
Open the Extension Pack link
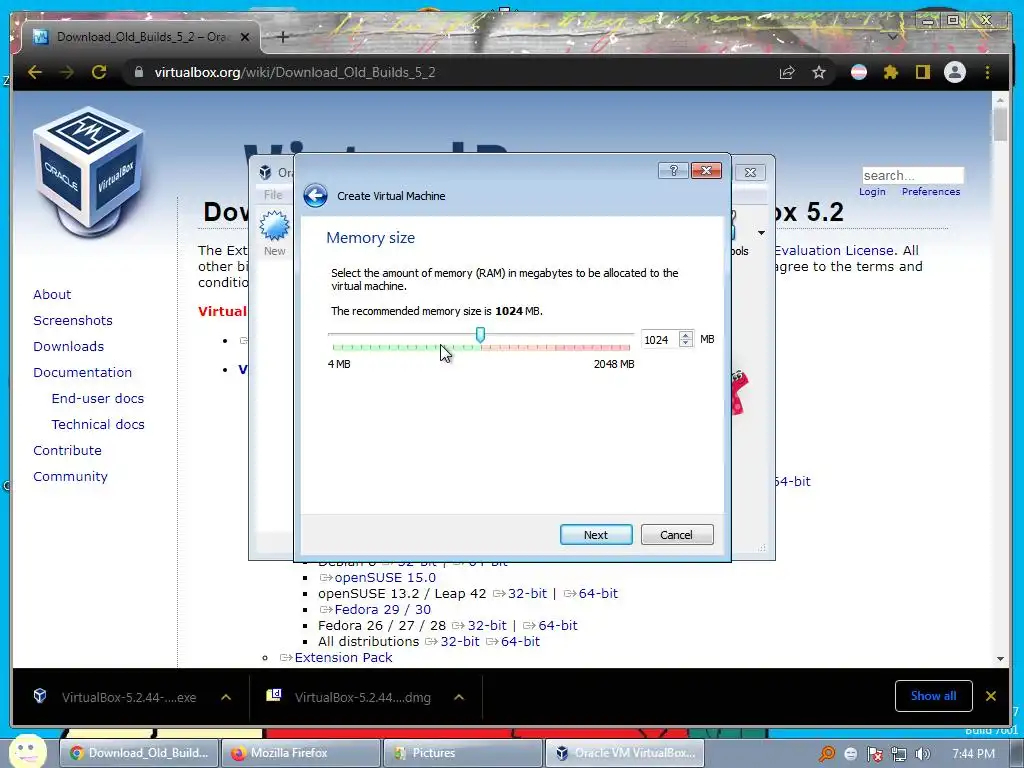343,658
